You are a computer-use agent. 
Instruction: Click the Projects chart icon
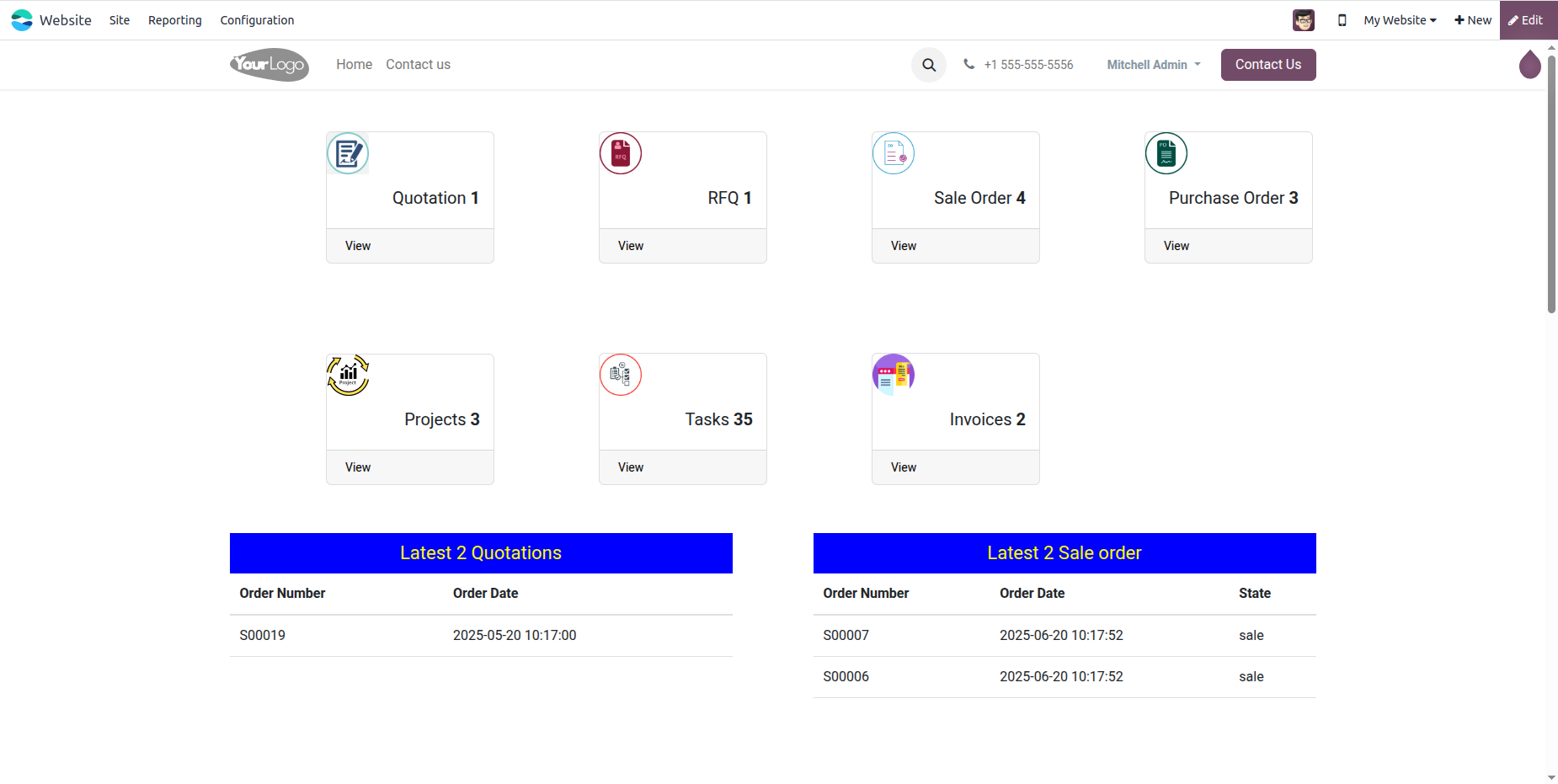point(348,375)
